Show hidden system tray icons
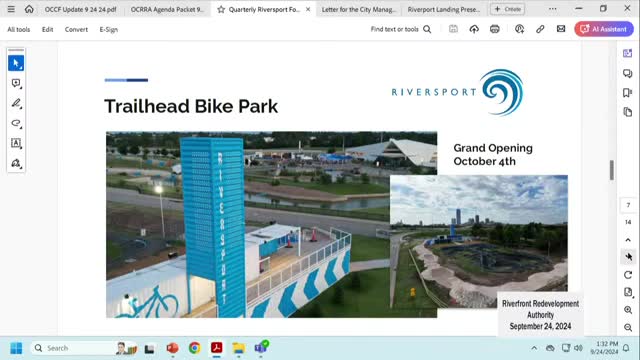The height and width of the screenshot is (360, 640). pos(534,348)
